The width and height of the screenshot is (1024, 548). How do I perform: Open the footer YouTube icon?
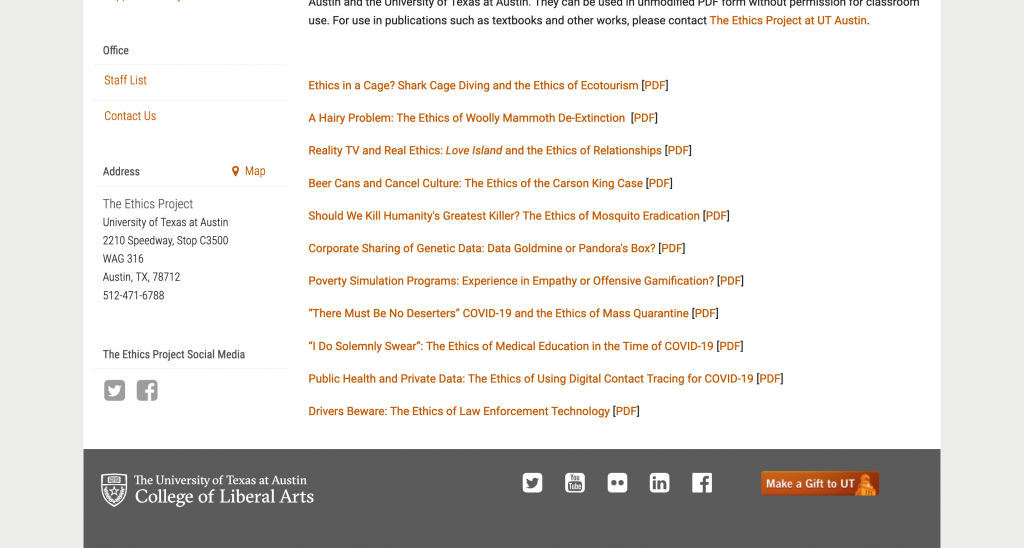[575, 483]
